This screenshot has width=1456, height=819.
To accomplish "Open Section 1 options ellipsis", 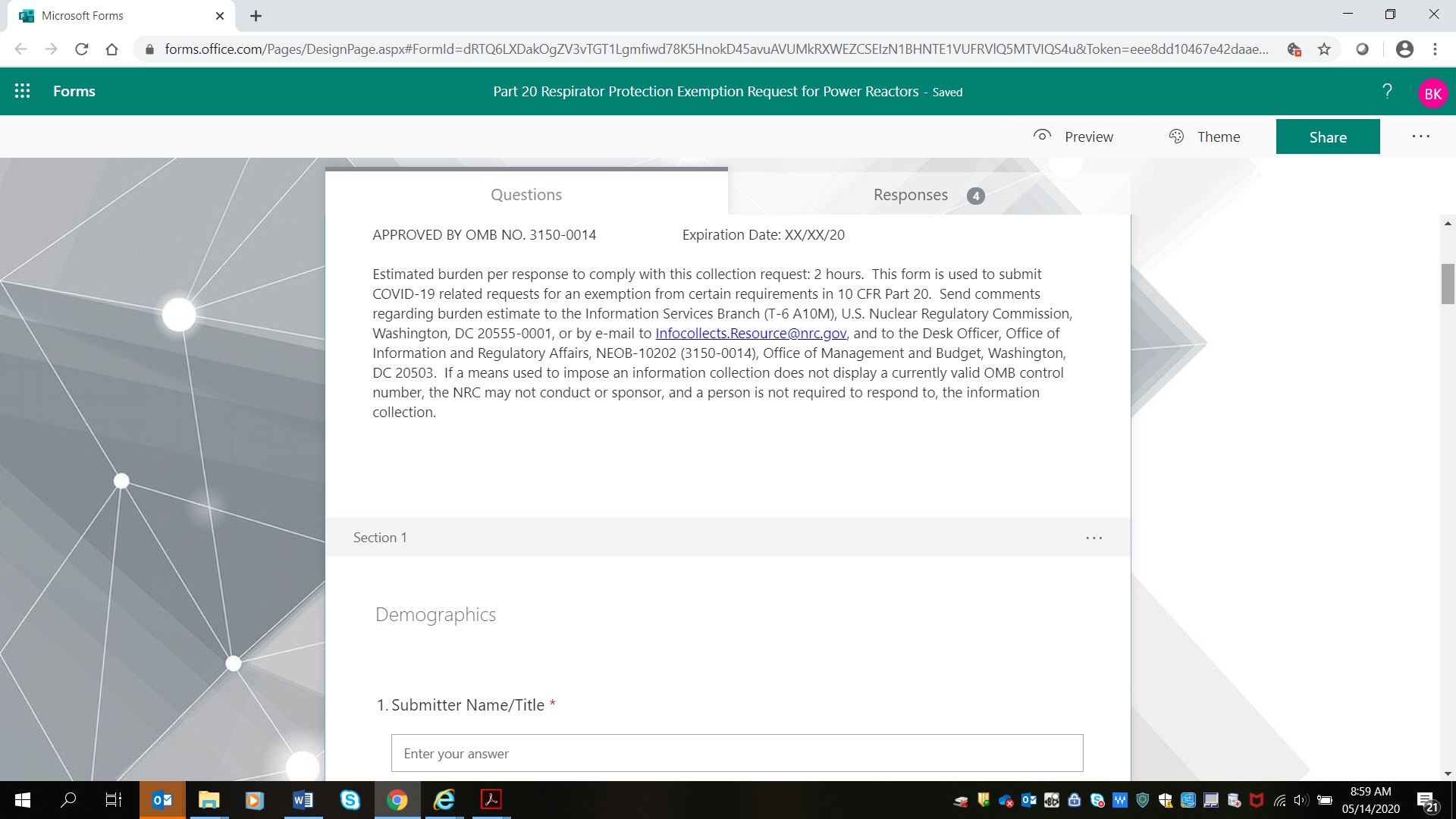I will coord(1094,538).
